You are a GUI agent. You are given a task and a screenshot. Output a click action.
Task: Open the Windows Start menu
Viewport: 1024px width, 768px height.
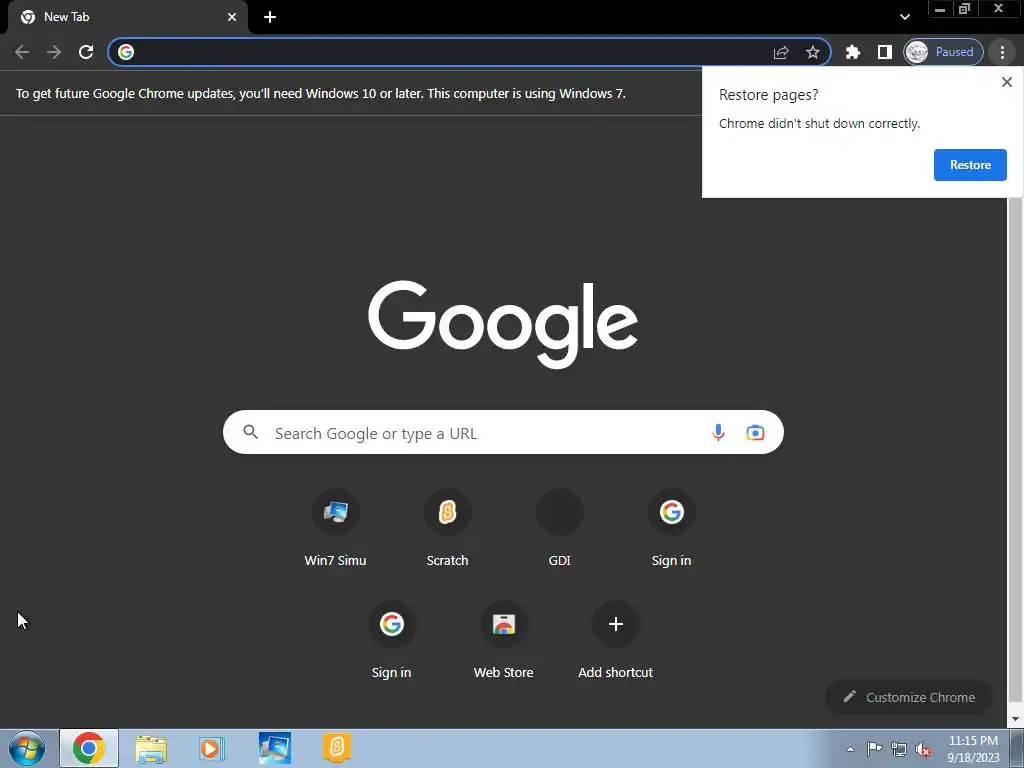coord(27,748)
